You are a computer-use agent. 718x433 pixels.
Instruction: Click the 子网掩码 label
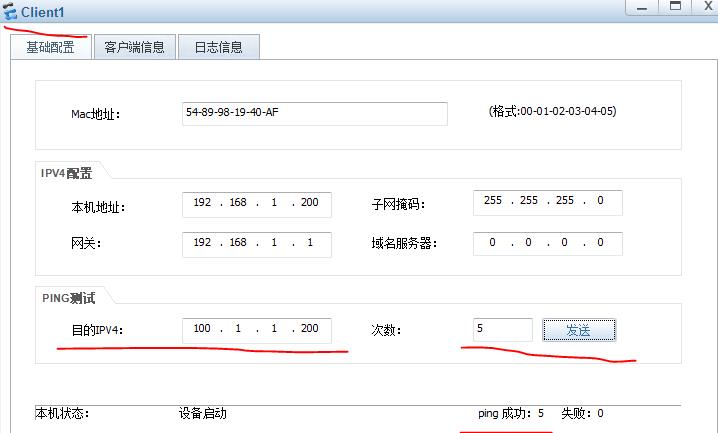click(x=398, y=204)
